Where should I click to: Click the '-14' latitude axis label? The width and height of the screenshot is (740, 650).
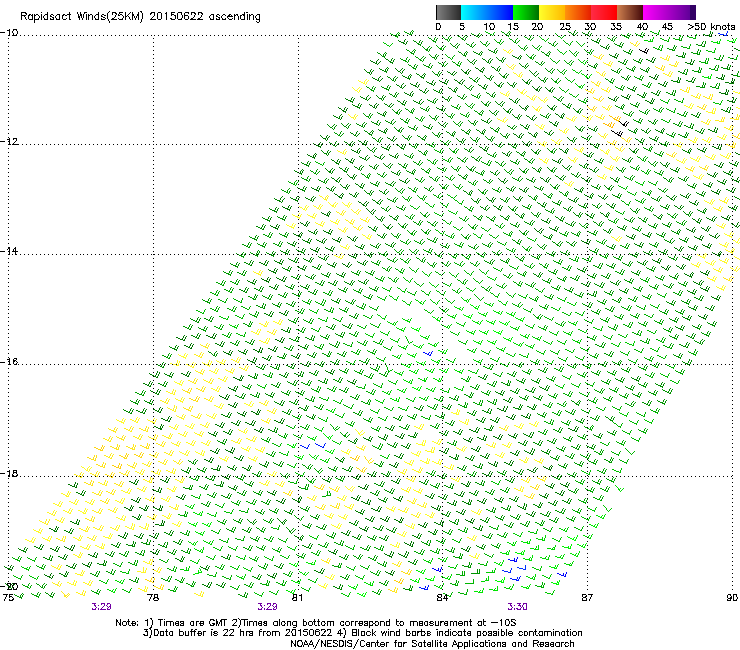(x=9, y=251)
